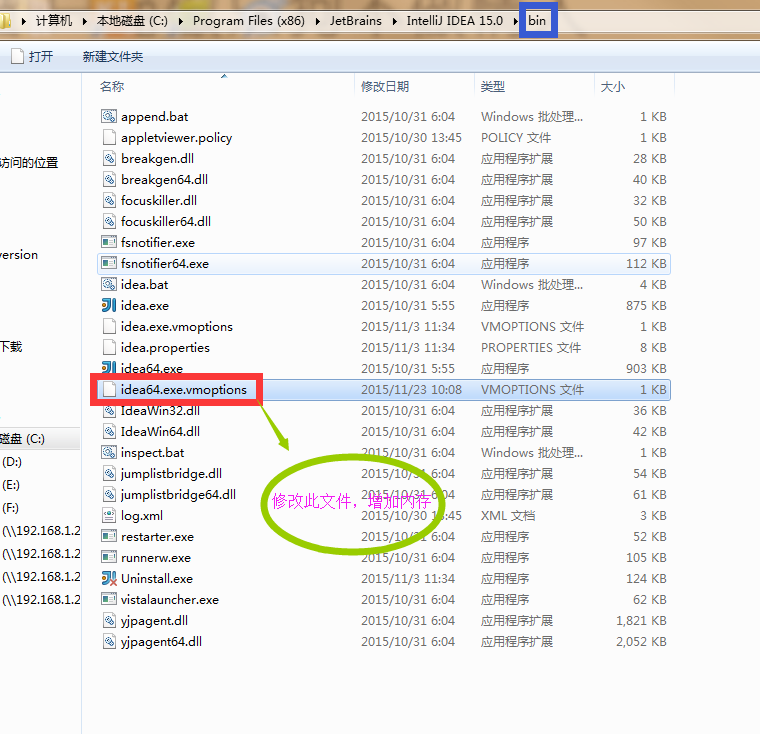Open 下载 in the navigation pane
The height and width of the screenshot is (734, 760).
click(11, 347)
